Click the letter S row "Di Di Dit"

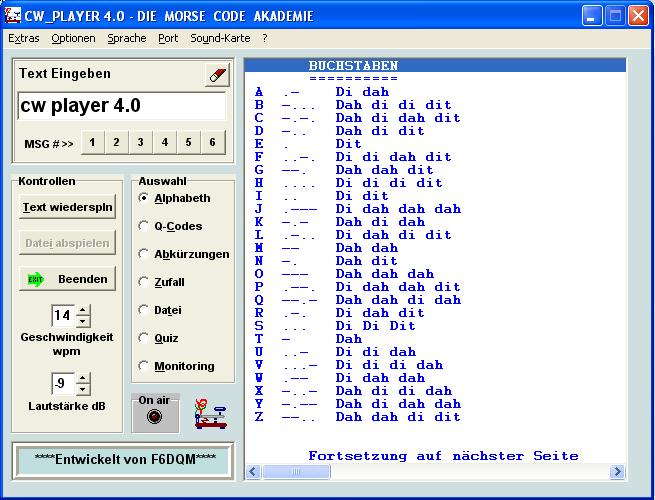(376, 326)
